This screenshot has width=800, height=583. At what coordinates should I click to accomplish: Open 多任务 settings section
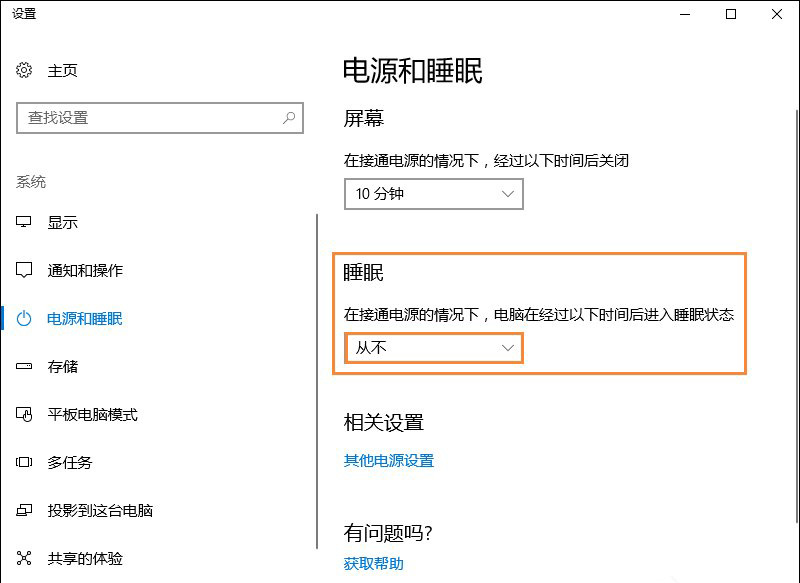pyautogui.click(x=70, y=462)
